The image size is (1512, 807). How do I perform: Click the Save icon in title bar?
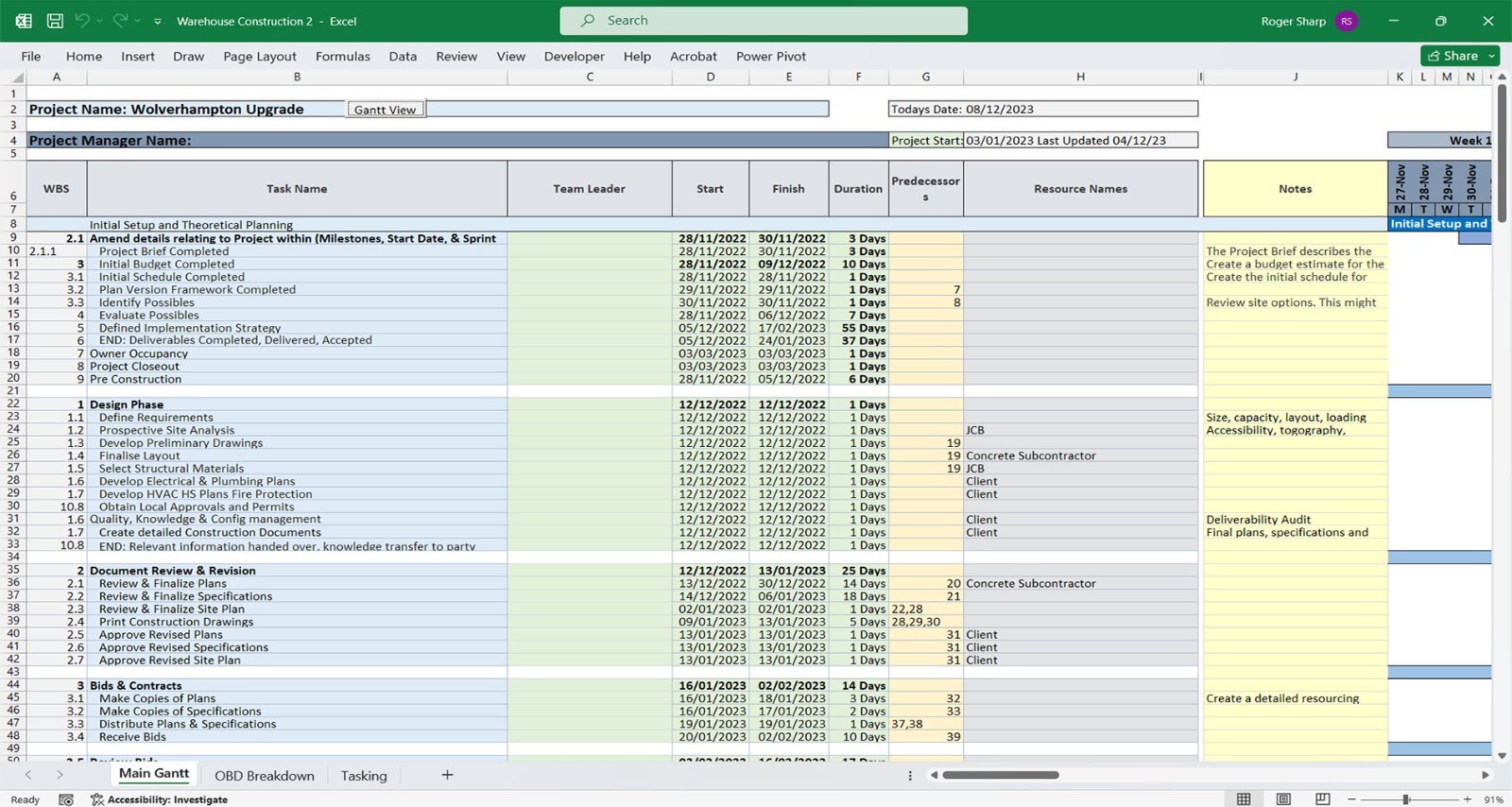(55, 21)
